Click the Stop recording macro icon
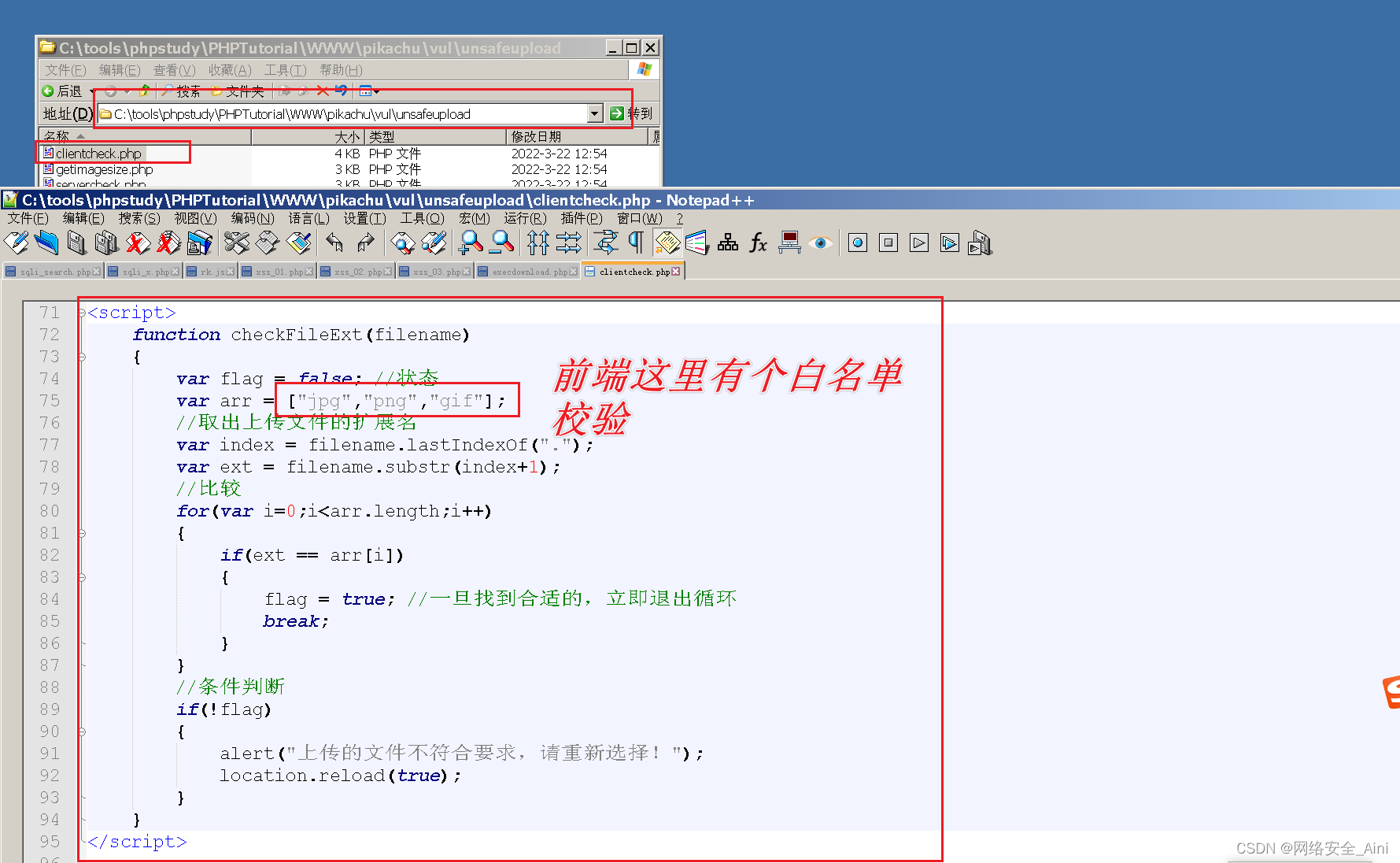This screenshot has height=863, width=1400. [x=888, y=243]
